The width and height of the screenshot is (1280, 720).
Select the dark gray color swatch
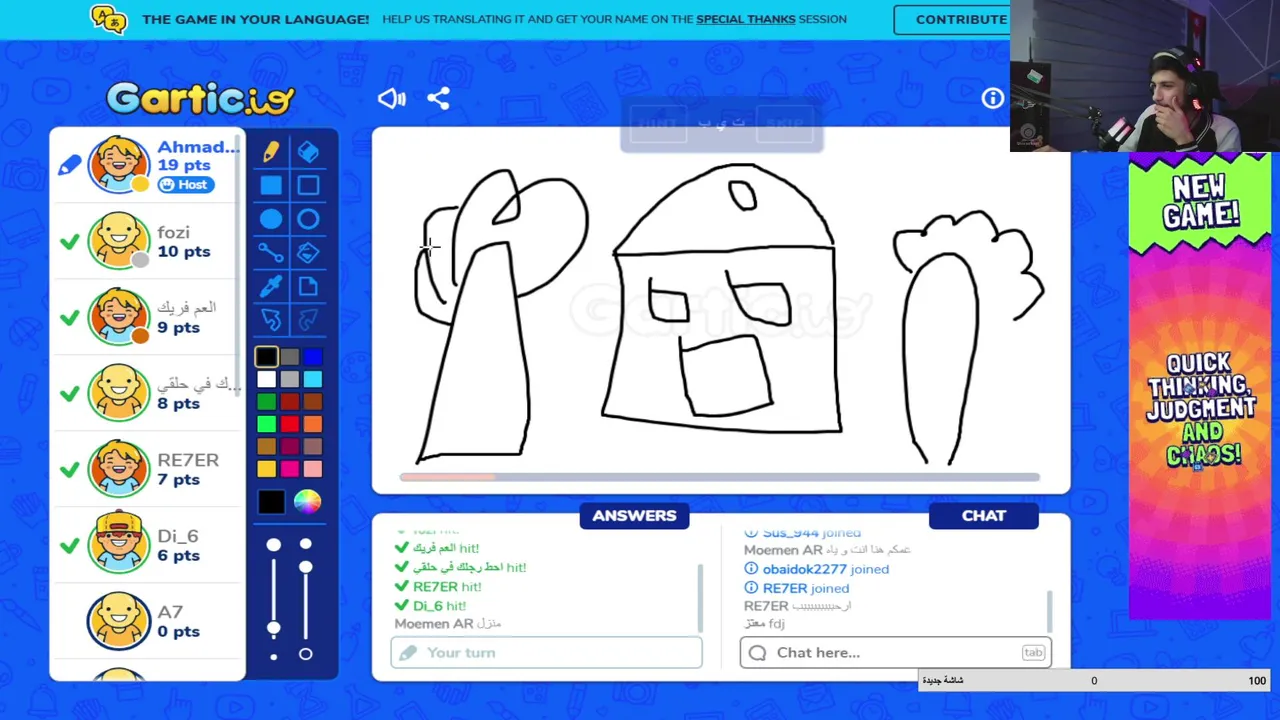pyautogui.click(x=290, y=357)
